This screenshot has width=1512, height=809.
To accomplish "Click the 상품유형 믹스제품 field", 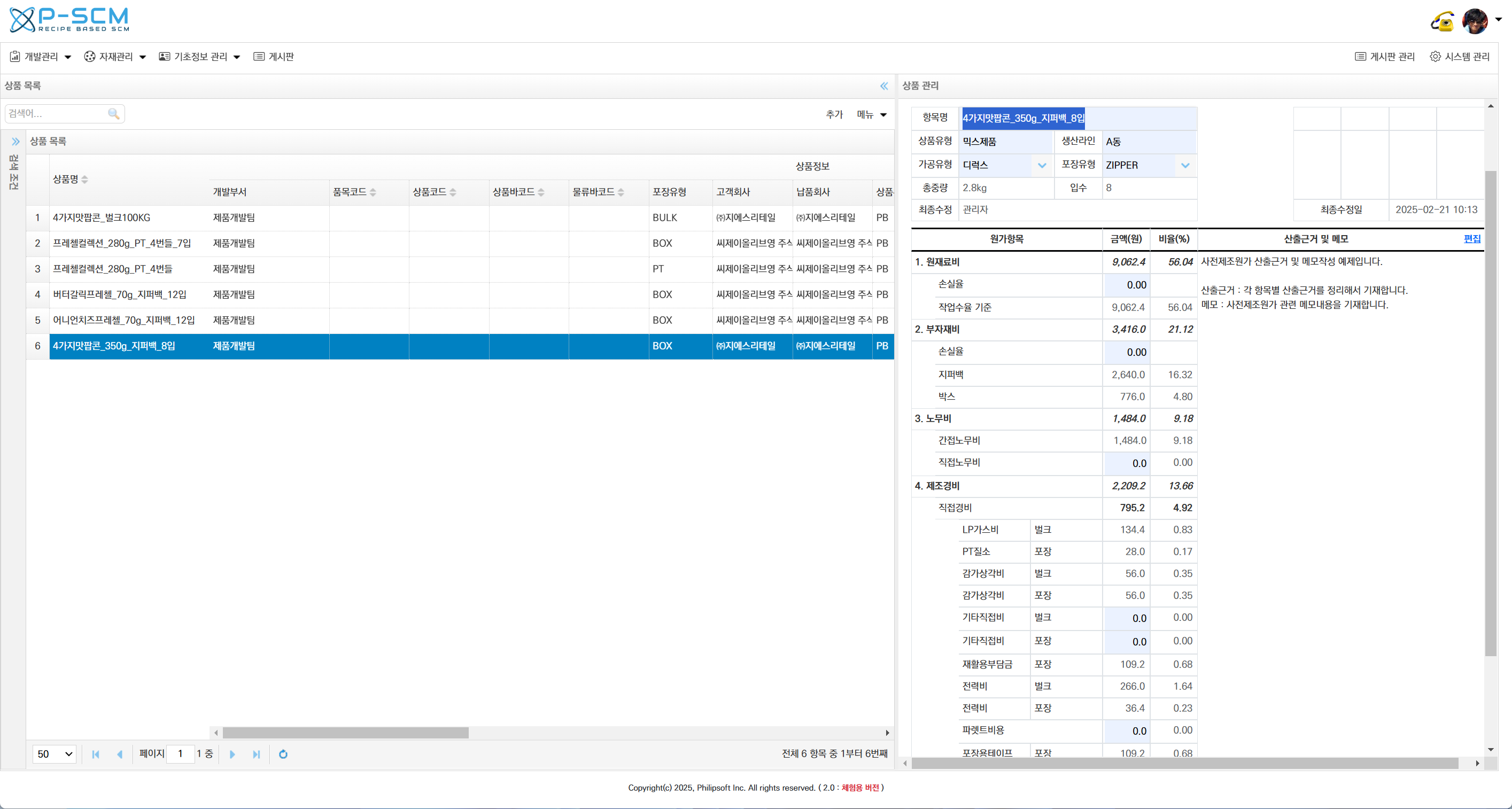I will point(1006,142).
